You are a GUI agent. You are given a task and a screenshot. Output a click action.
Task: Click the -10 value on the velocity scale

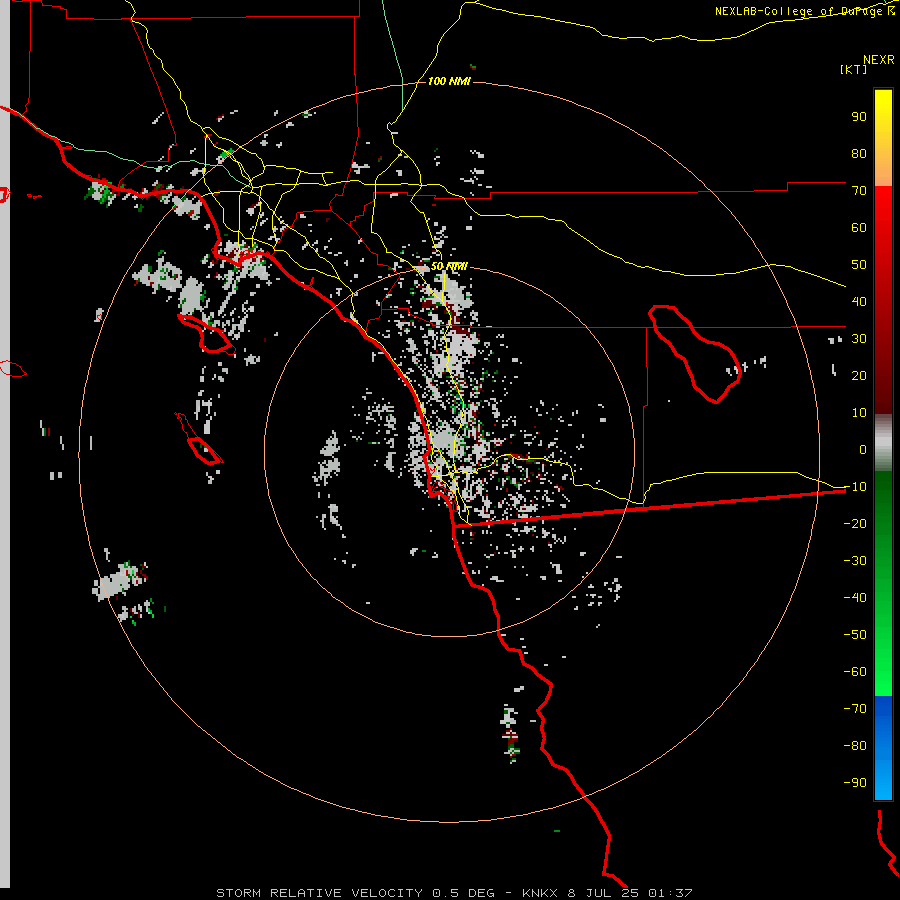pos(855,487)
